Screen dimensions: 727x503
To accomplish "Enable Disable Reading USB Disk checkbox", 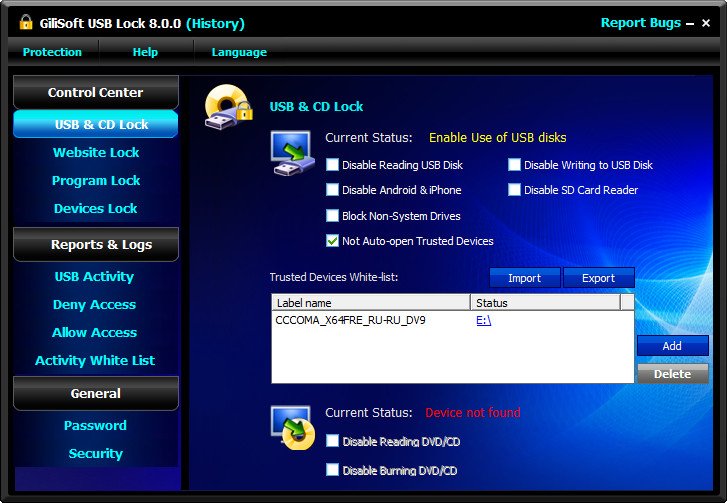I will point(332,165).
